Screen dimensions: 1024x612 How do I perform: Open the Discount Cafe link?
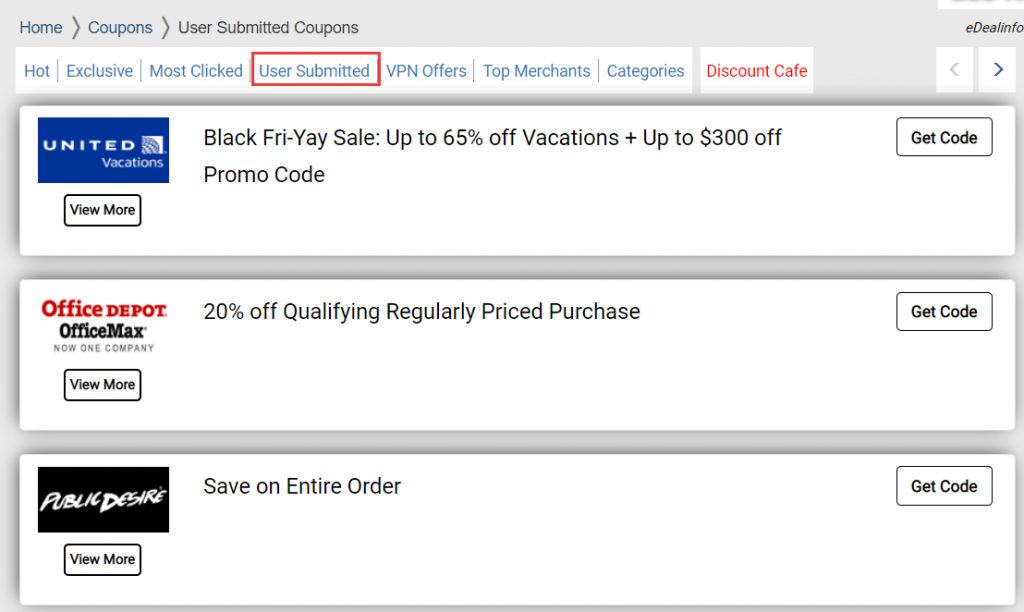pos(757,71)
